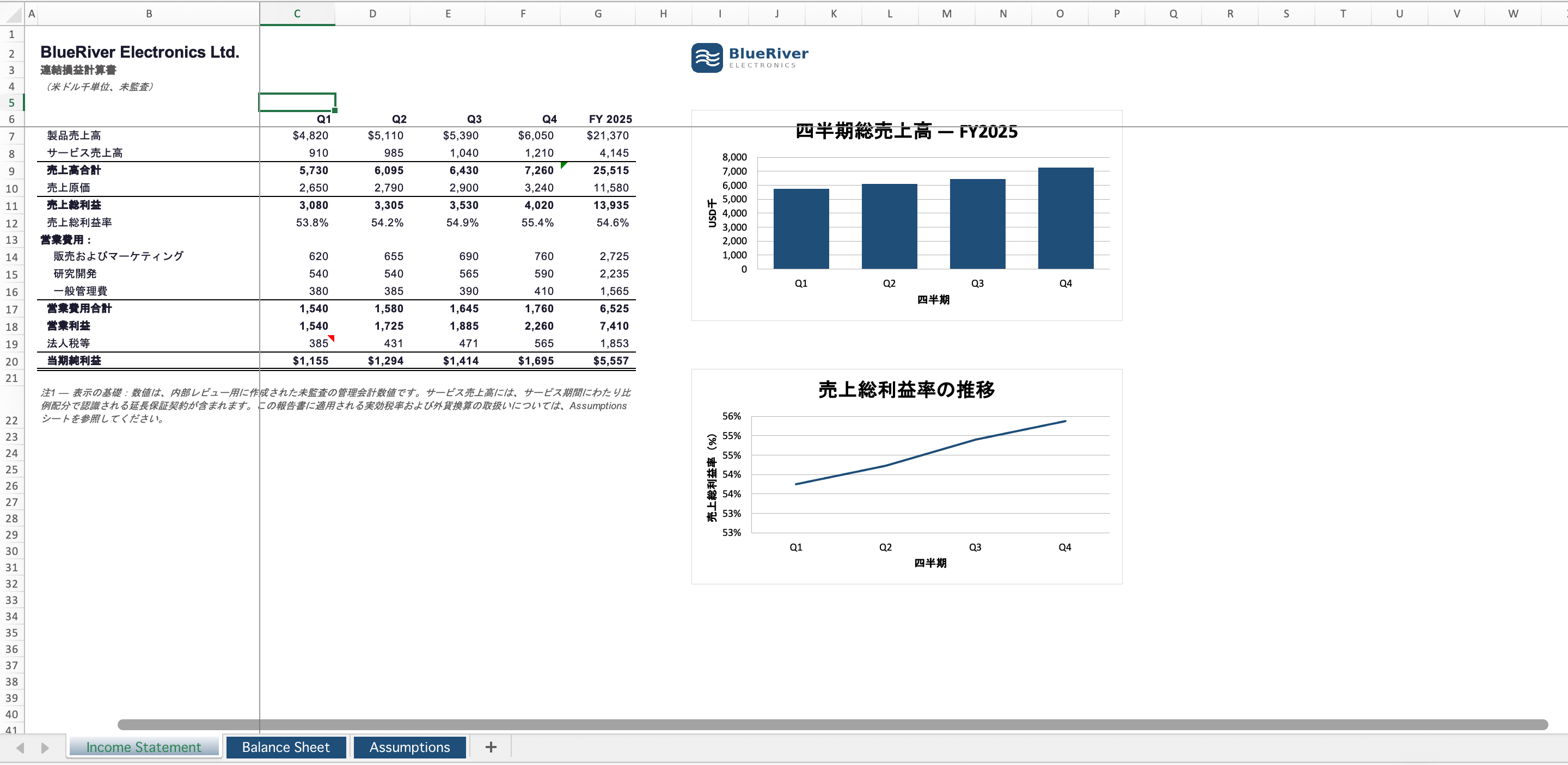Click the Q4 bar in revenue chart
Screen dimensions: 1568x765
point(1065,218)
